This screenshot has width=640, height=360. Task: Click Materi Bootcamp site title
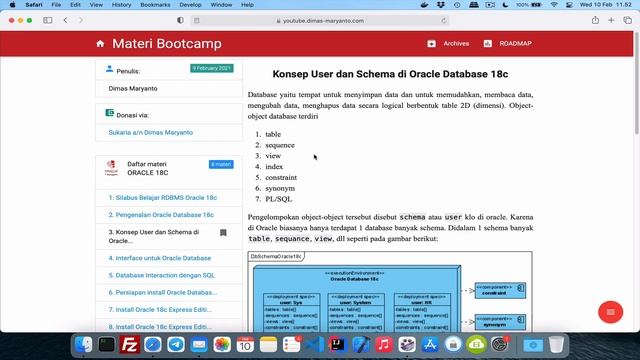click(167, 44)
